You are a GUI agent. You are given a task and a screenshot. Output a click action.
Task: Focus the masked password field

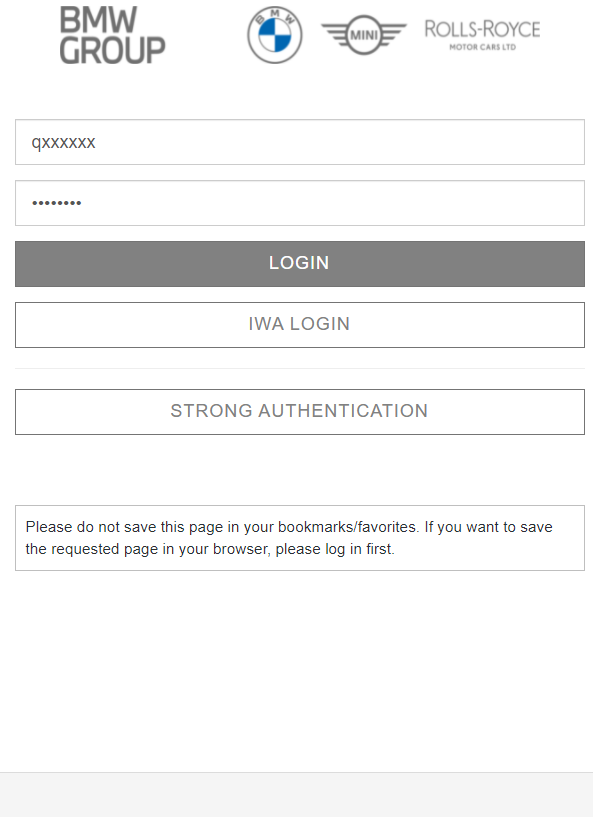tap(300, 203)
